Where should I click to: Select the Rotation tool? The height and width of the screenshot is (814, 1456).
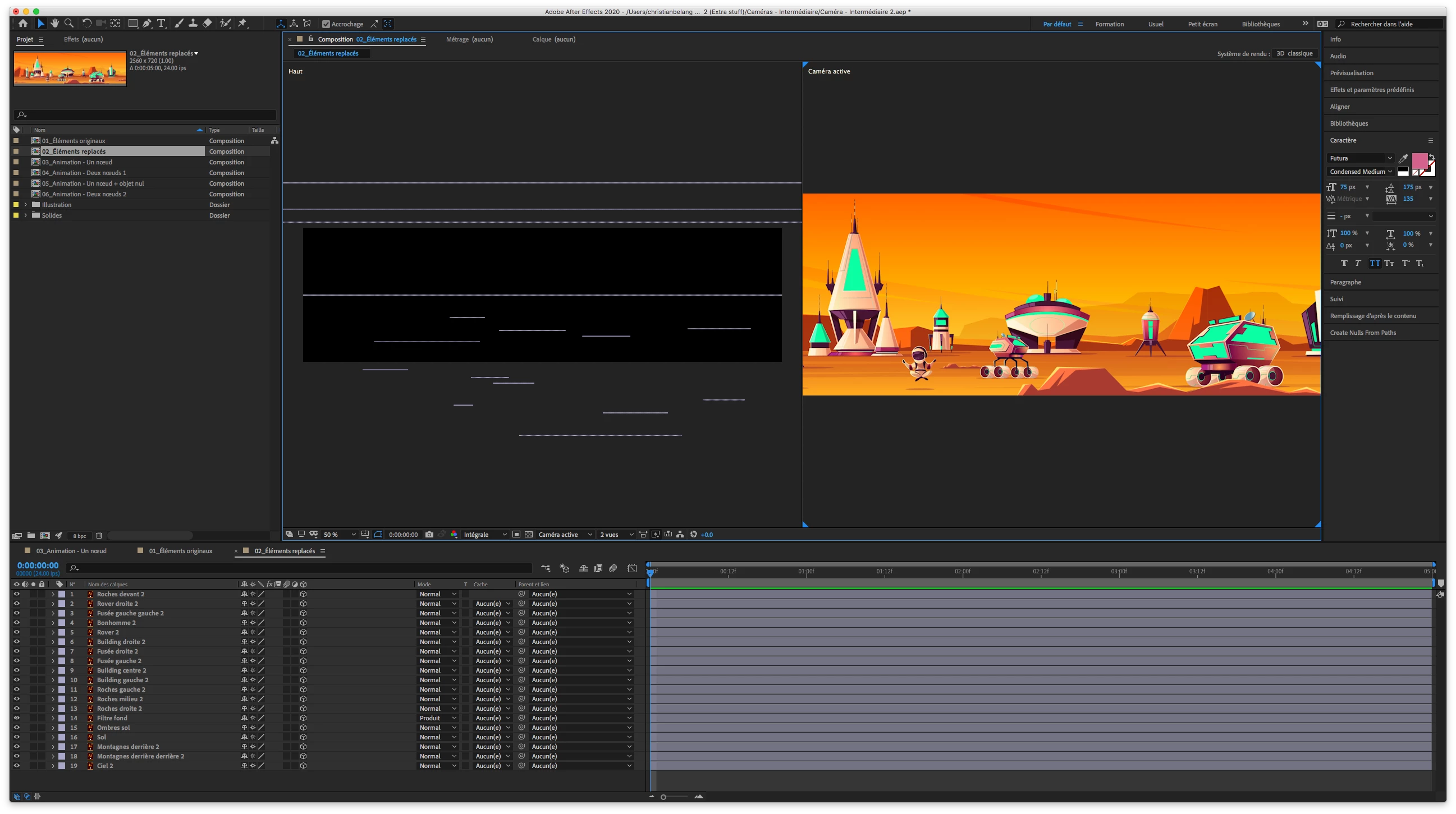coord(86,23)
